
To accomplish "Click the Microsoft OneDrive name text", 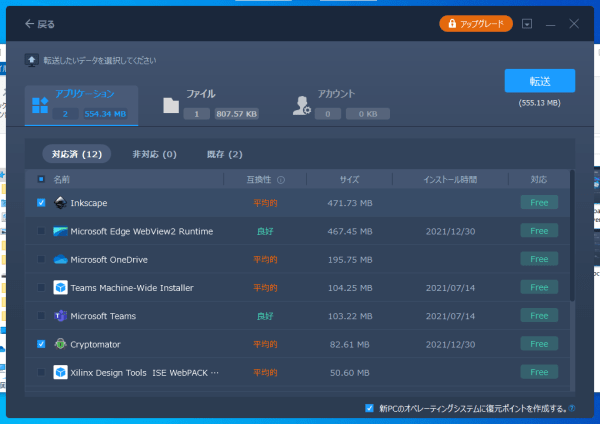I will (109, 259).
